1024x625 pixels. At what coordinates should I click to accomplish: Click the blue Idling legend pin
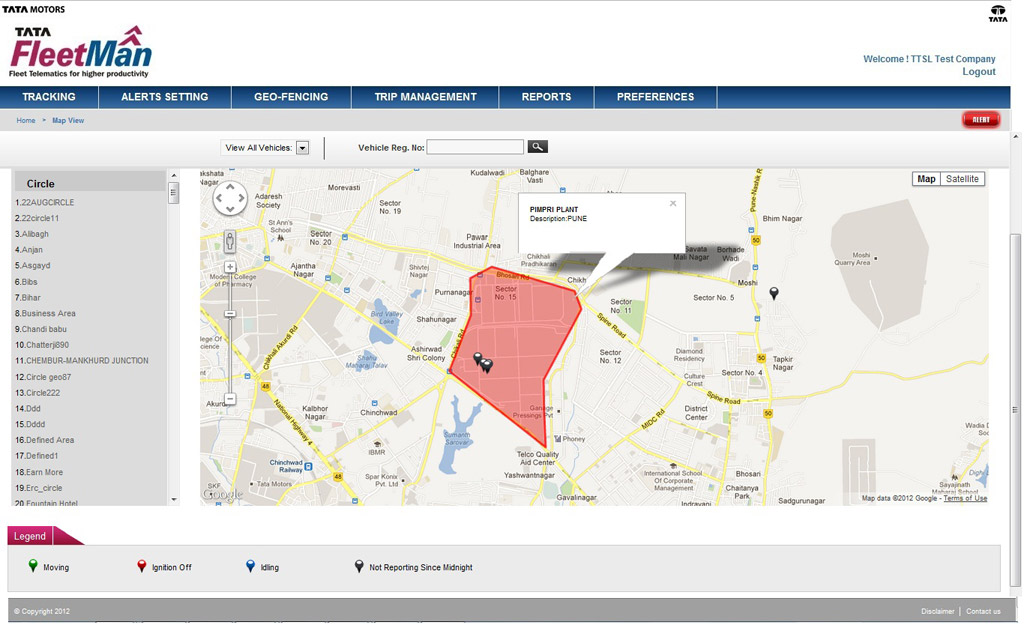[x=250, y=566]
